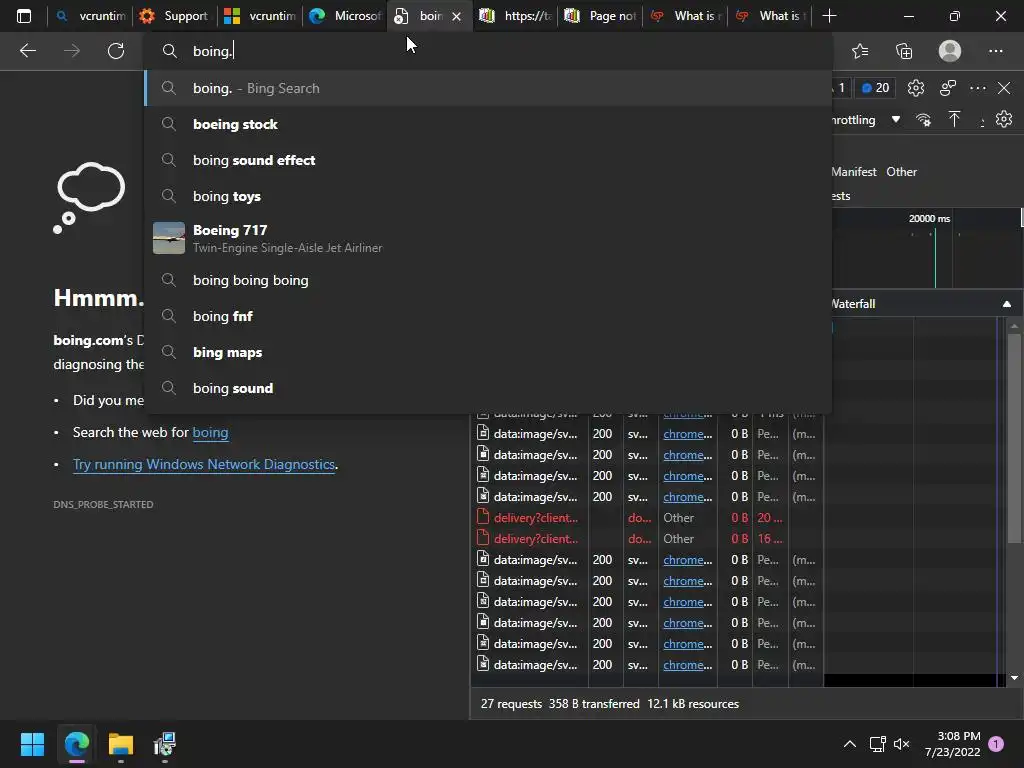1024x768 pixels.
Task: Choose the boing sound effect suggestion
Action: tap(488, 160)
